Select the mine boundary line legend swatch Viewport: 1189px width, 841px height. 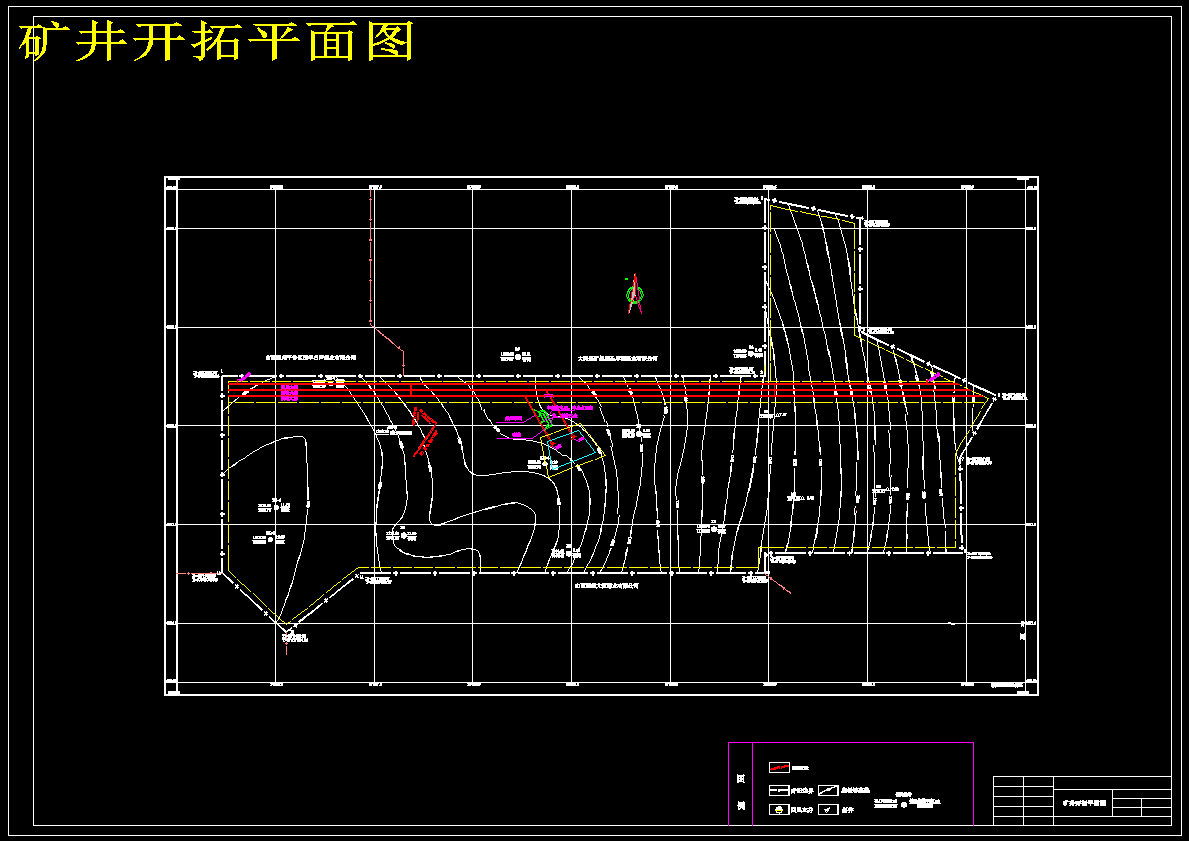tap(780, 790)
